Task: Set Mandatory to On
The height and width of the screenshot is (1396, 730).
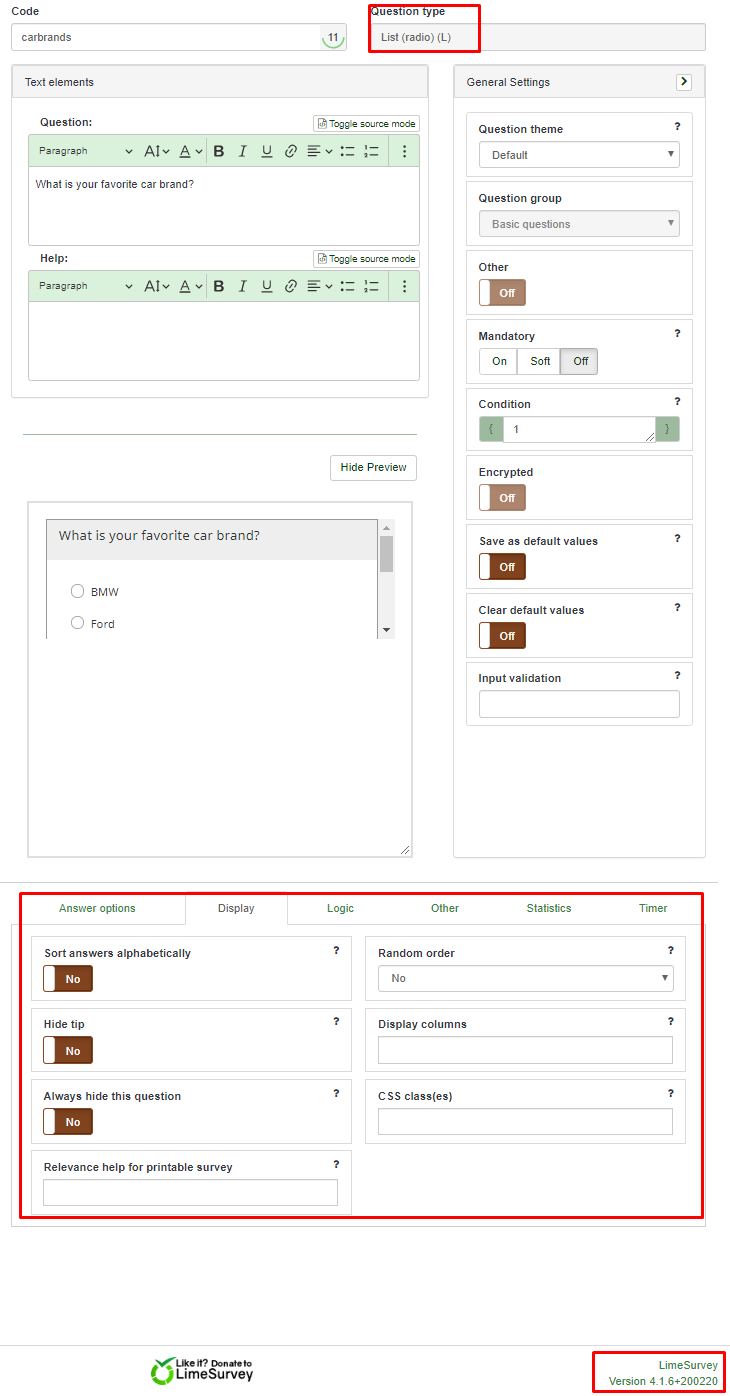Action: (x=499, y=361)
